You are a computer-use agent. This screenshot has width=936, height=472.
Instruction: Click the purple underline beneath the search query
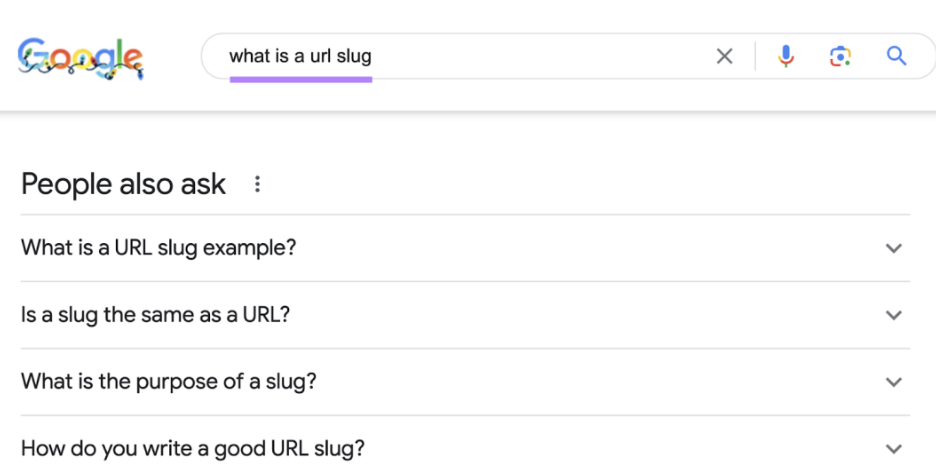coord(300,80)
